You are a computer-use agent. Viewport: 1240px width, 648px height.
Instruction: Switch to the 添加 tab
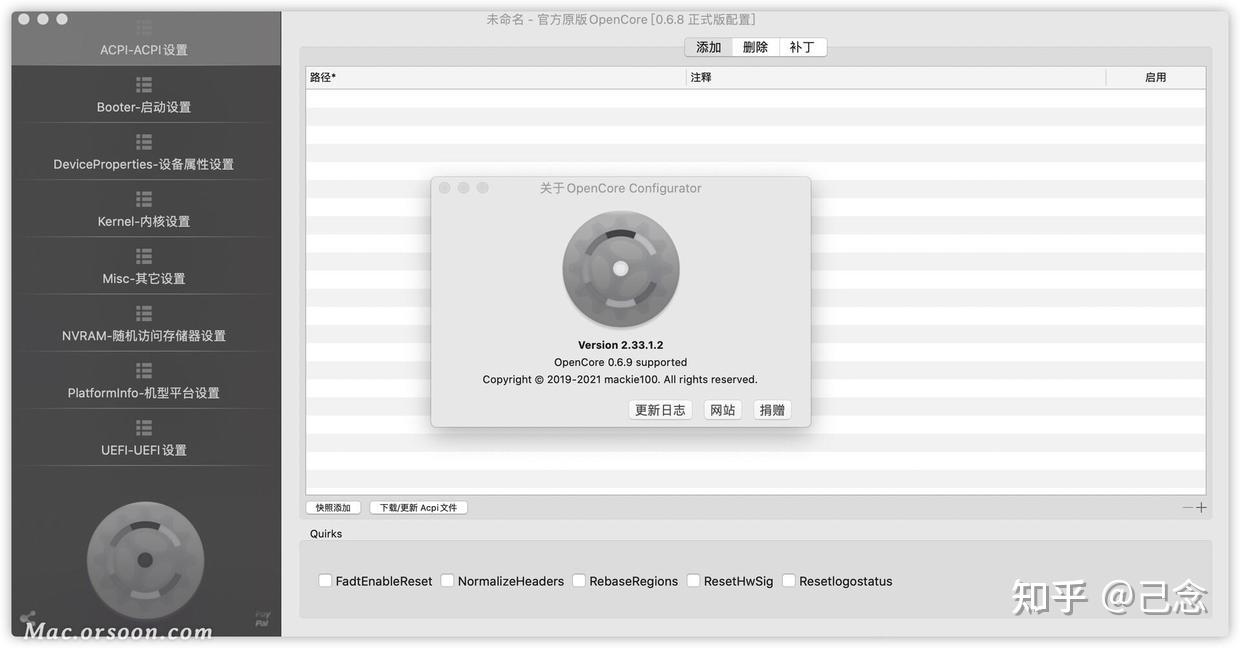pos(708,47)
